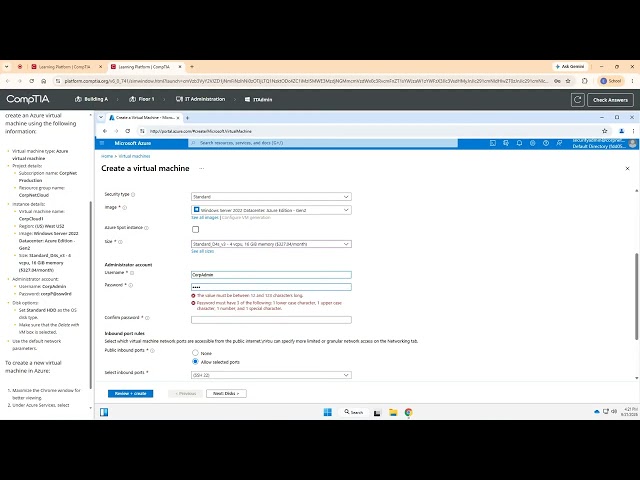The image size is (640, 480).
Task: Open the Select inbound ports dropdown
Action: coord(271,375)
